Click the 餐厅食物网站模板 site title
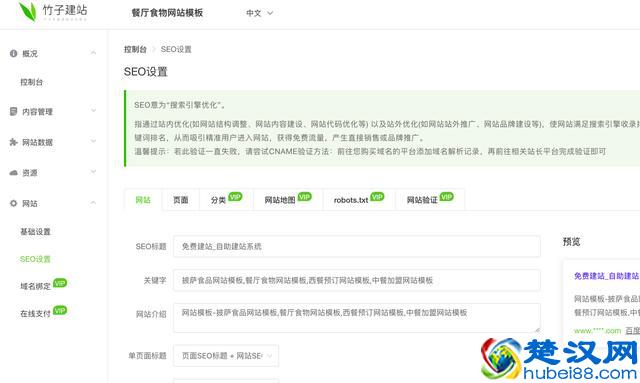Screen dimensions: 640x383 [167, 13]
